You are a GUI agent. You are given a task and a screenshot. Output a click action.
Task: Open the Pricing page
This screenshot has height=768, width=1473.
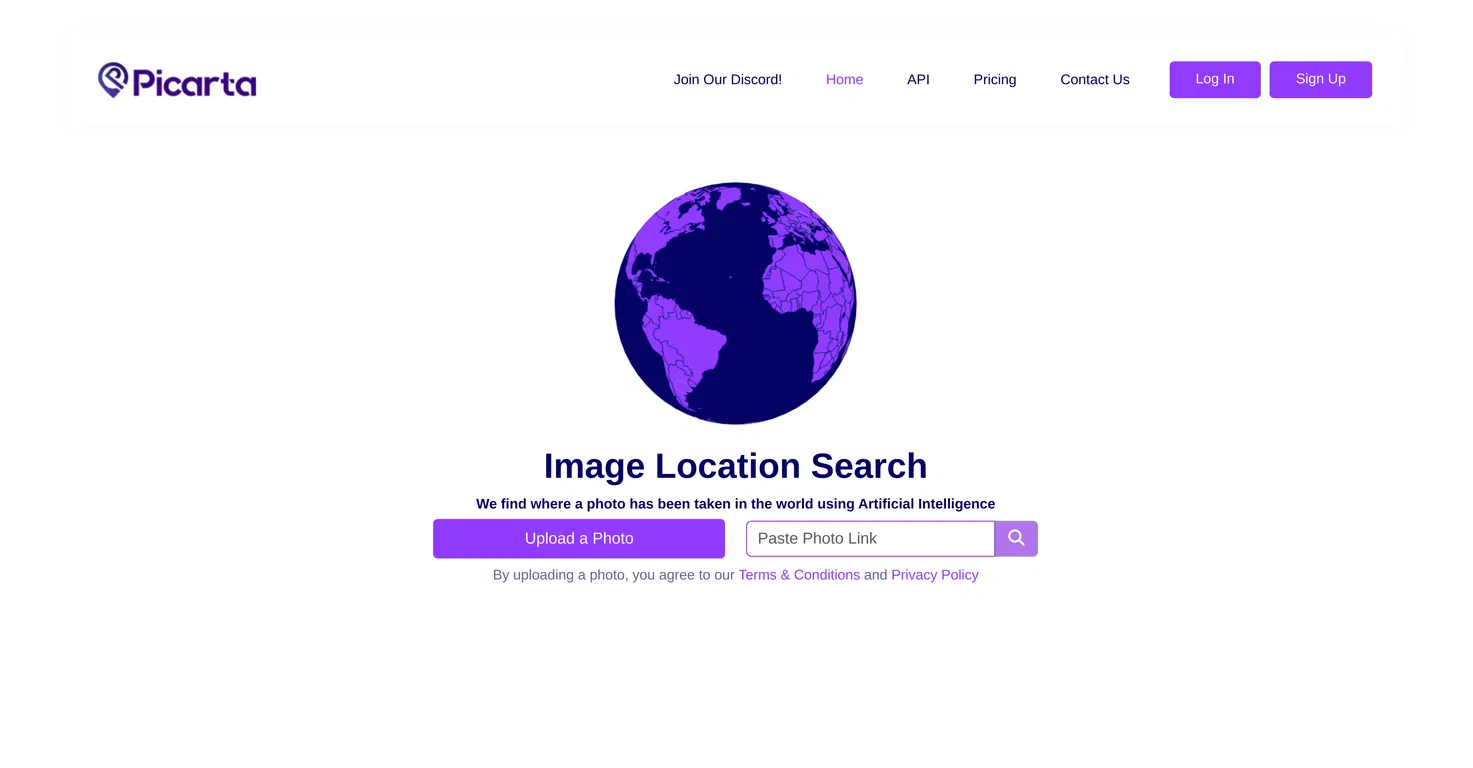click(x=995, y=80)
